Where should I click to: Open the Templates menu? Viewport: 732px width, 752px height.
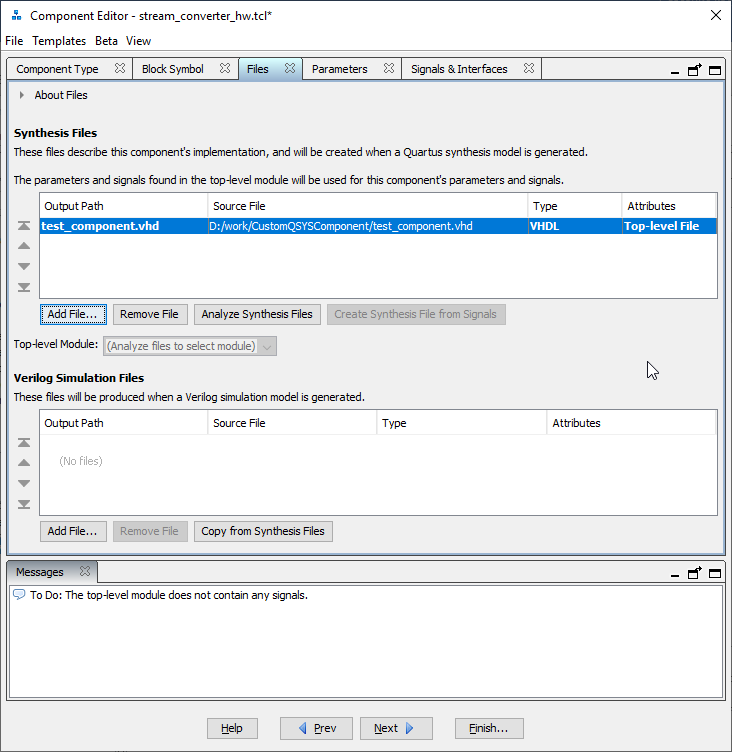pos(59,41)
